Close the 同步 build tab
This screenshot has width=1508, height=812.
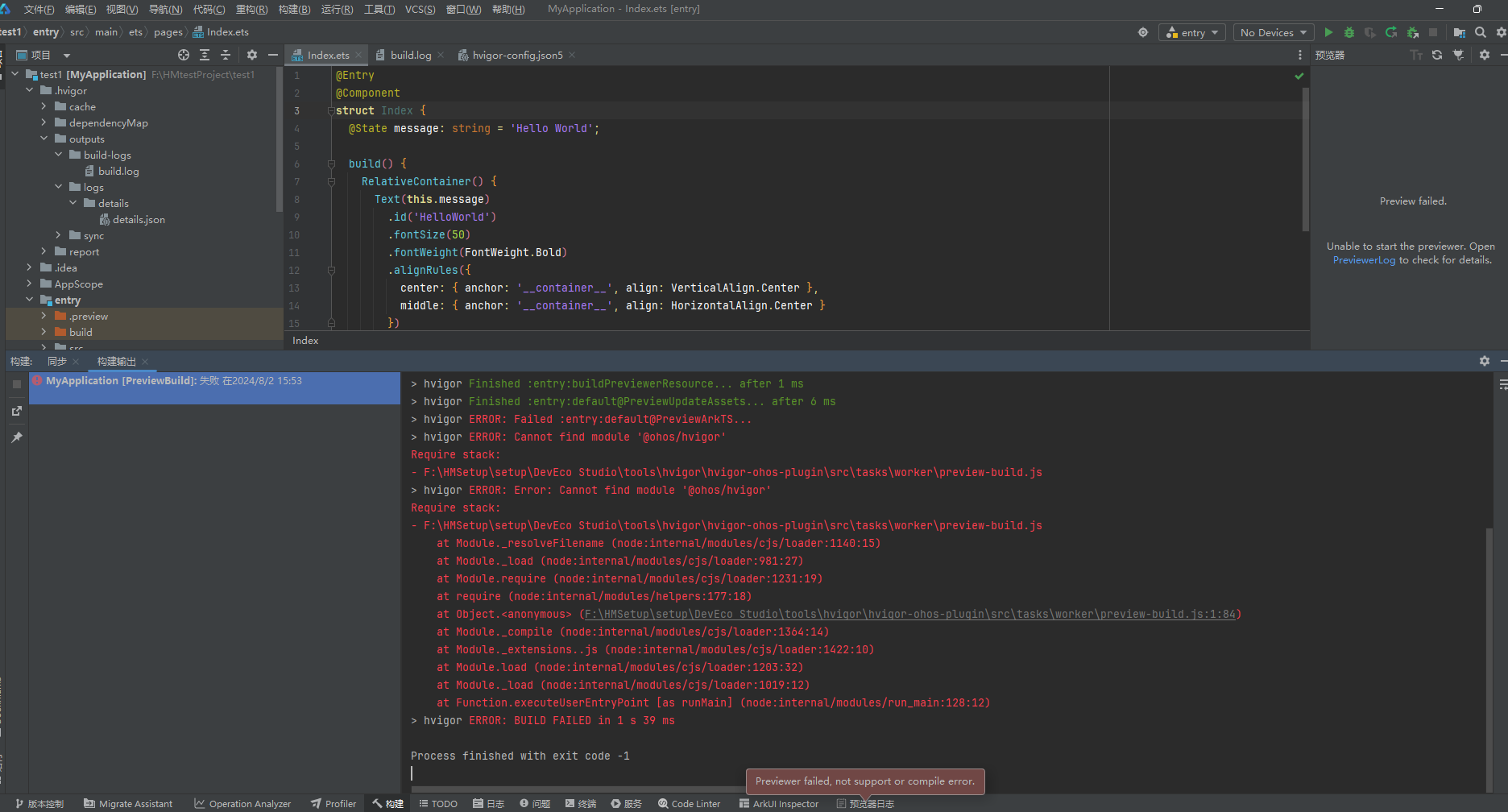tap(76, 362)
